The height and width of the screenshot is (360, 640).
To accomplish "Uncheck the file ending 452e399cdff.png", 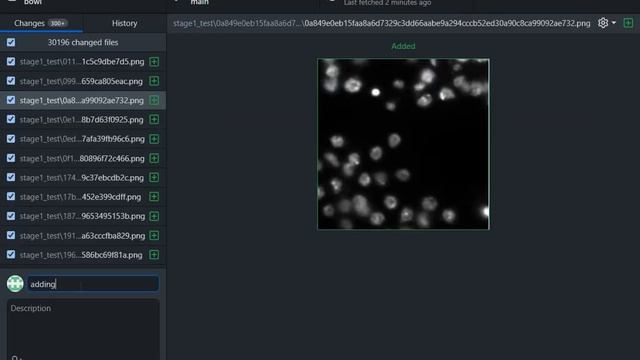I will pos(11,196).
